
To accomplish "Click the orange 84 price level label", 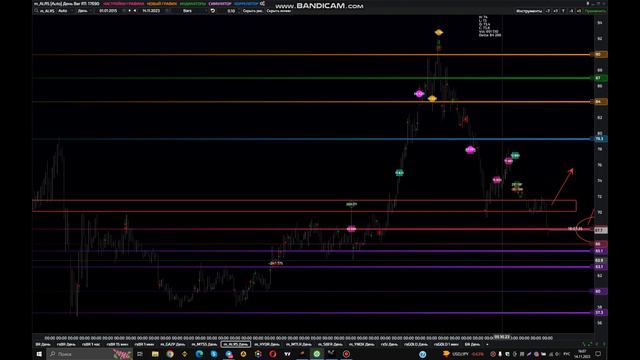I will [x=600, y=102].
